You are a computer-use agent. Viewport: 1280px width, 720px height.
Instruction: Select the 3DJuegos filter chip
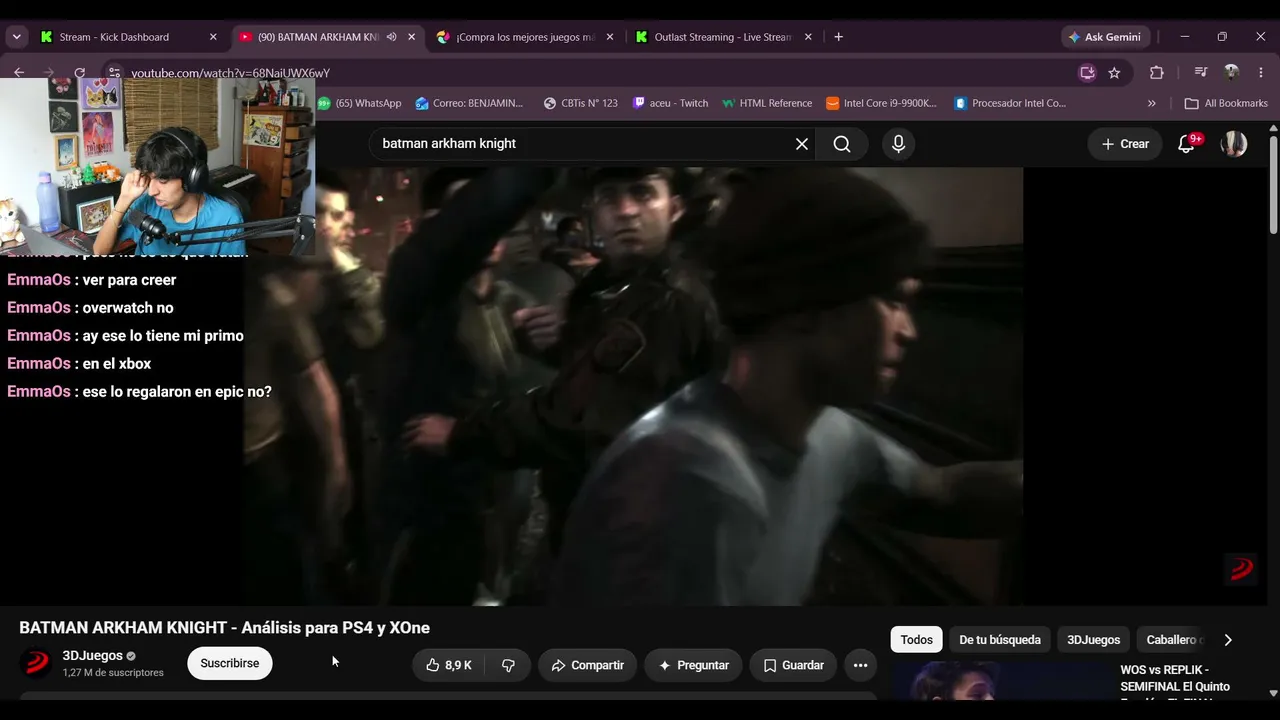pos(1093,640)
